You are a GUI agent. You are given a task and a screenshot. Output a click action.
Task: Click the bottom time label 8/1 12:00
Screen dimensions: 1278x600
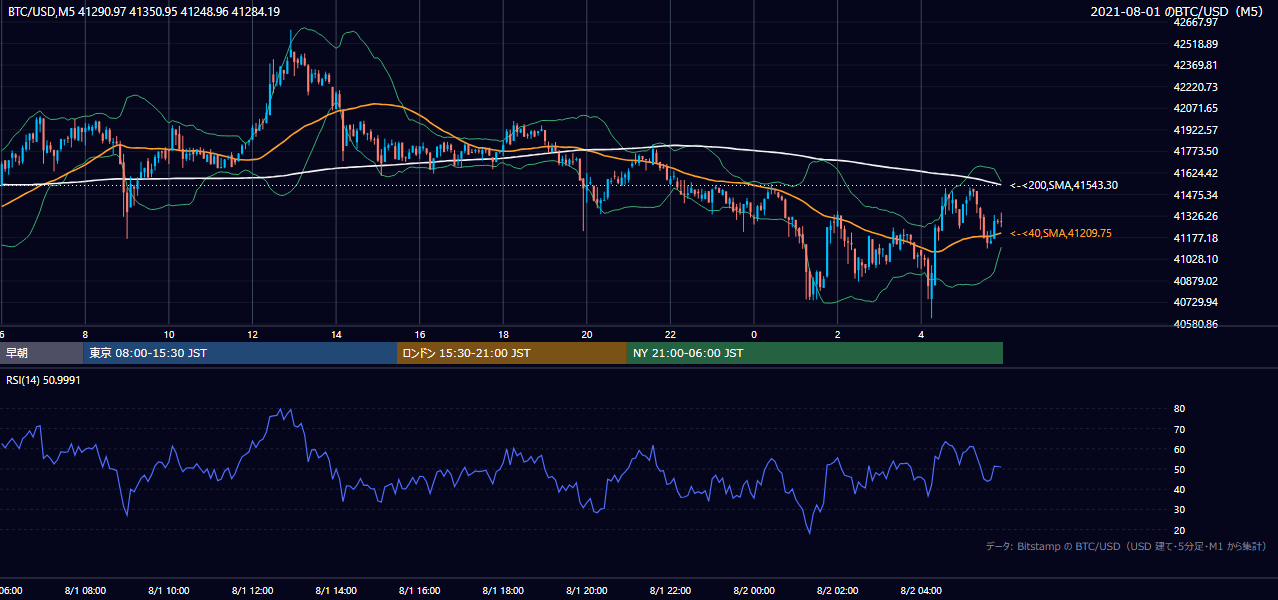253,591
